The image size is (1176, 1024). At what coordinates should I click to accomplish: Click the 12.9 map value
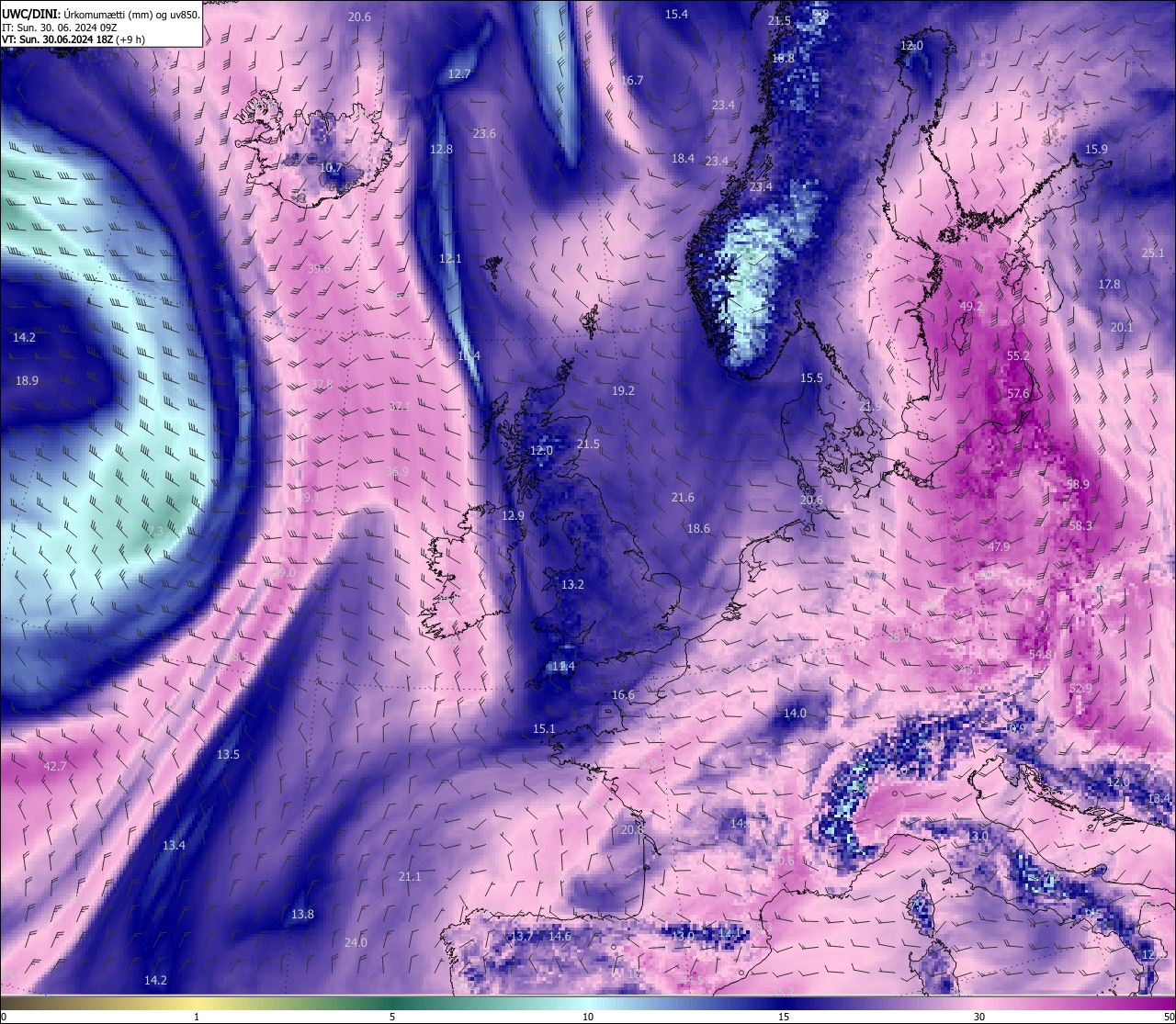(513, 515)
